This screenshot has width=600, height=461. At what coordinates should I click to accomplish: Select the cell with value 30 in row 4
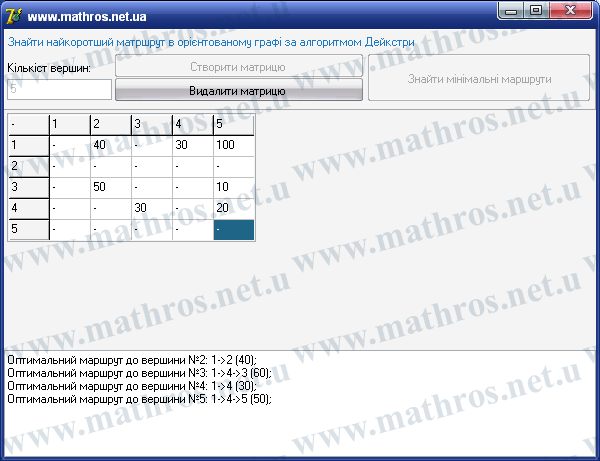[x=152, y=209]
